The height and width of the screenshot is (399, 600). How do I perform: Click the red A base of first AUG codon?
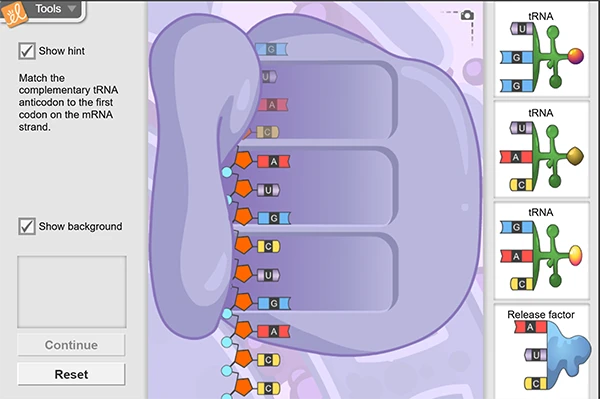pyautogui.click(x=273, y=161)
